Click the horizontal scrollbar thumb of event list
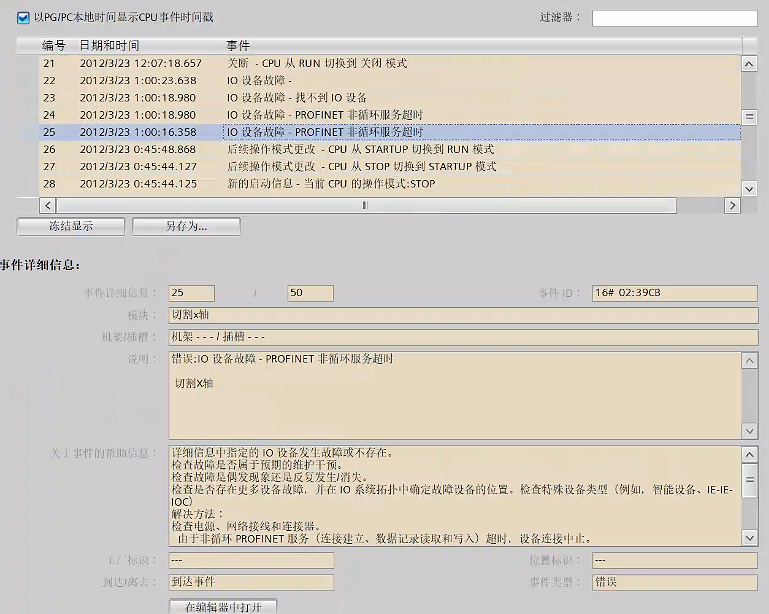Image resolution: width=769 pixels, height=614 pixels. [x=364, y=205]
